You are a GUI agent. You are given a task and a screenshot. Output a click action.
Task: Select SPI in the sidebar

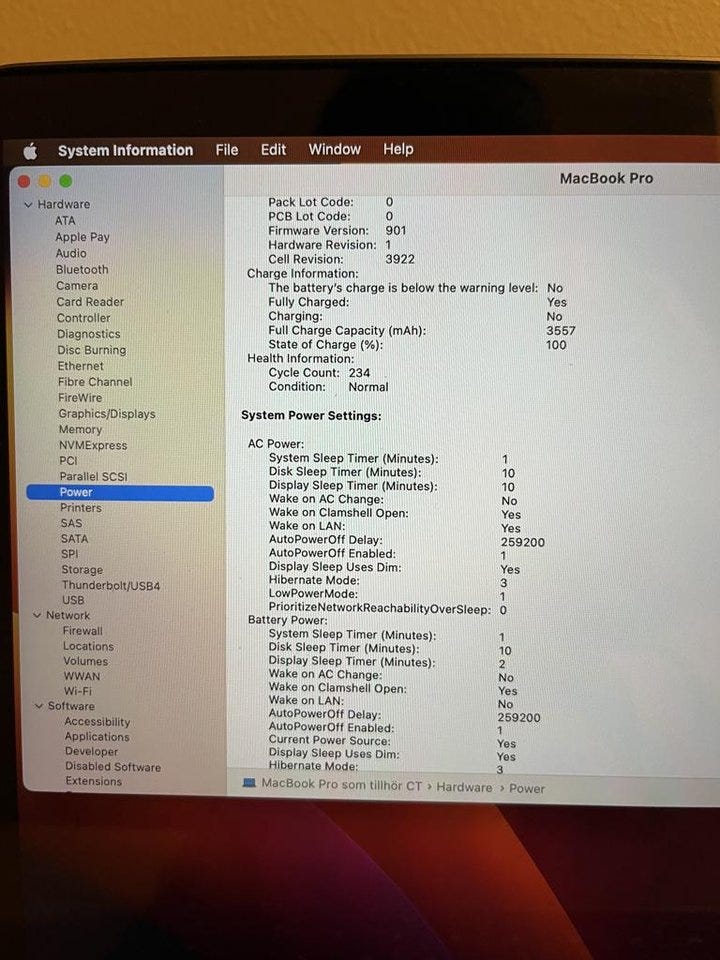click(70, 553)
